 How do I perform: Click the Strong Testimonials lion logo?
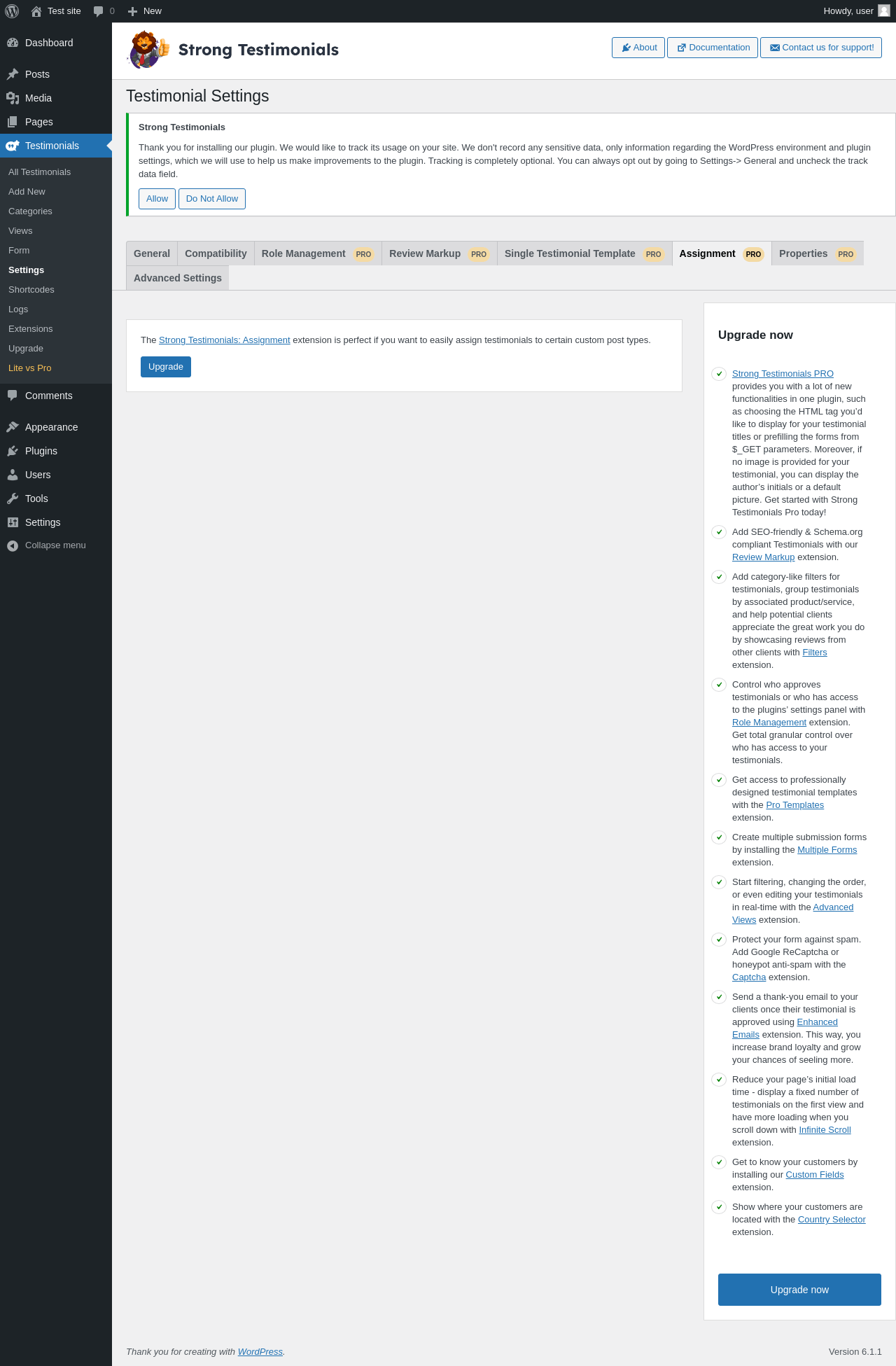[148, 50]
